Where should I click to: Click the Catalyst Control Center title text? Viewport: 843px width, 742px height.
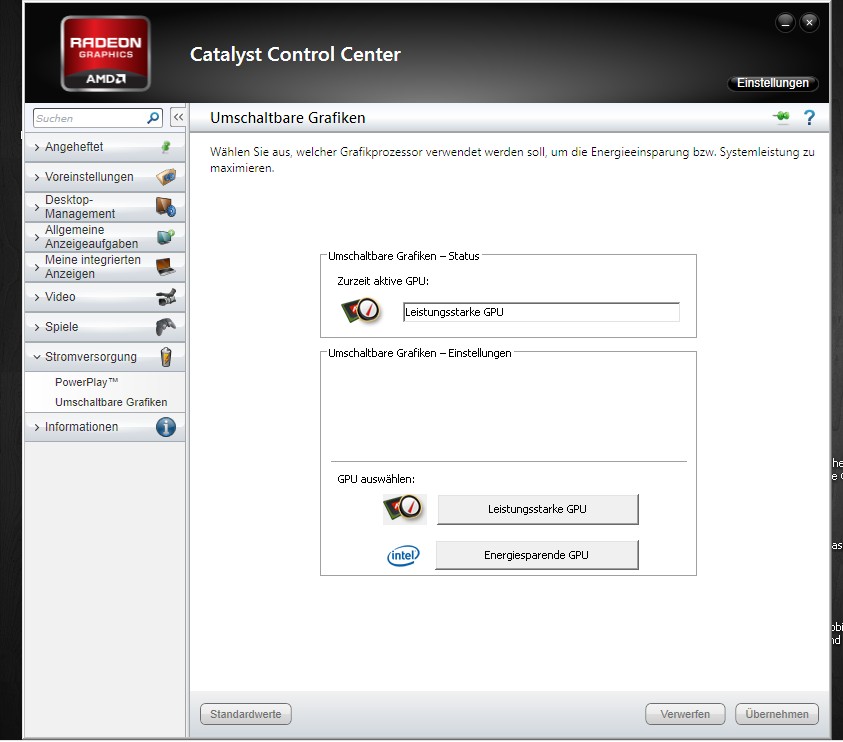(x=295, y=54)
